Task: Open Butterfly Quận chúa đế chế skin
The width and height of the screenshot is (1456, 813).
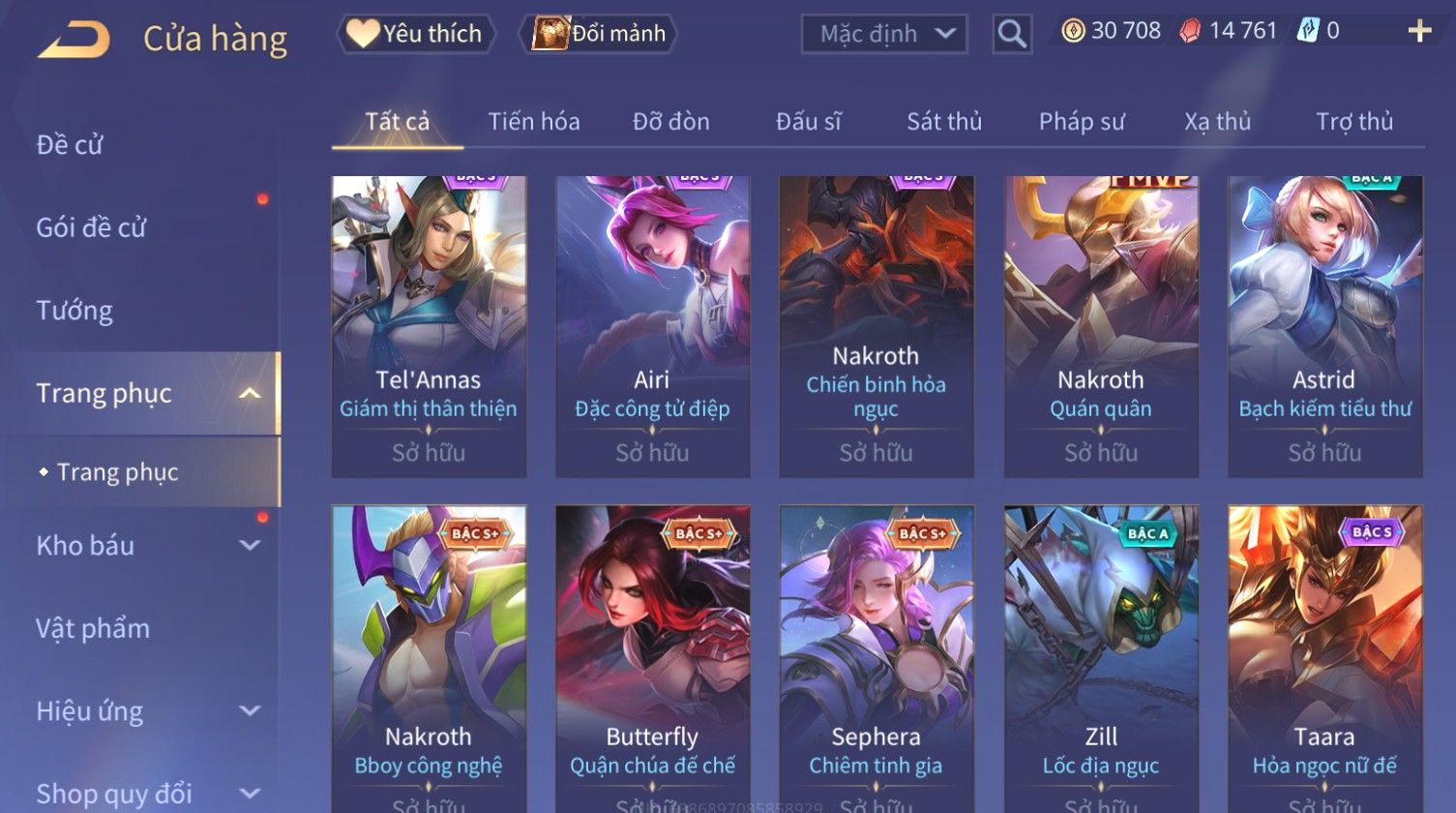Action: tap(652, 659)
